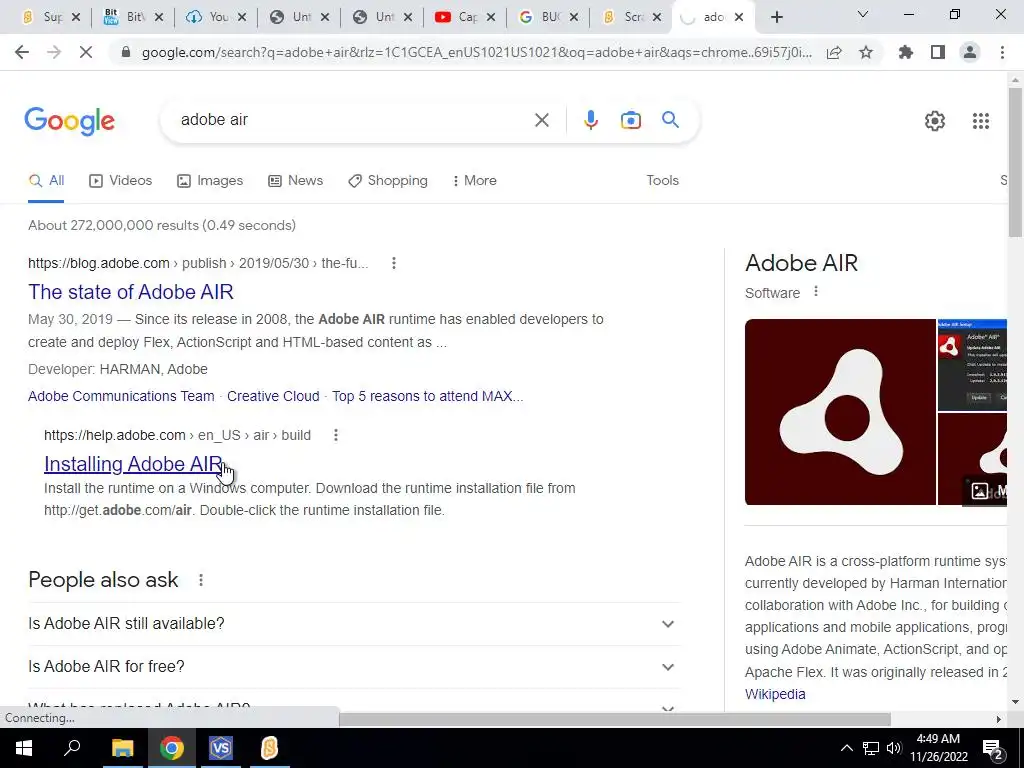The width and height of the screenshot is (1024, 768).
Task: Open File Explorer from the taskbar
Action: coord(121,748)
